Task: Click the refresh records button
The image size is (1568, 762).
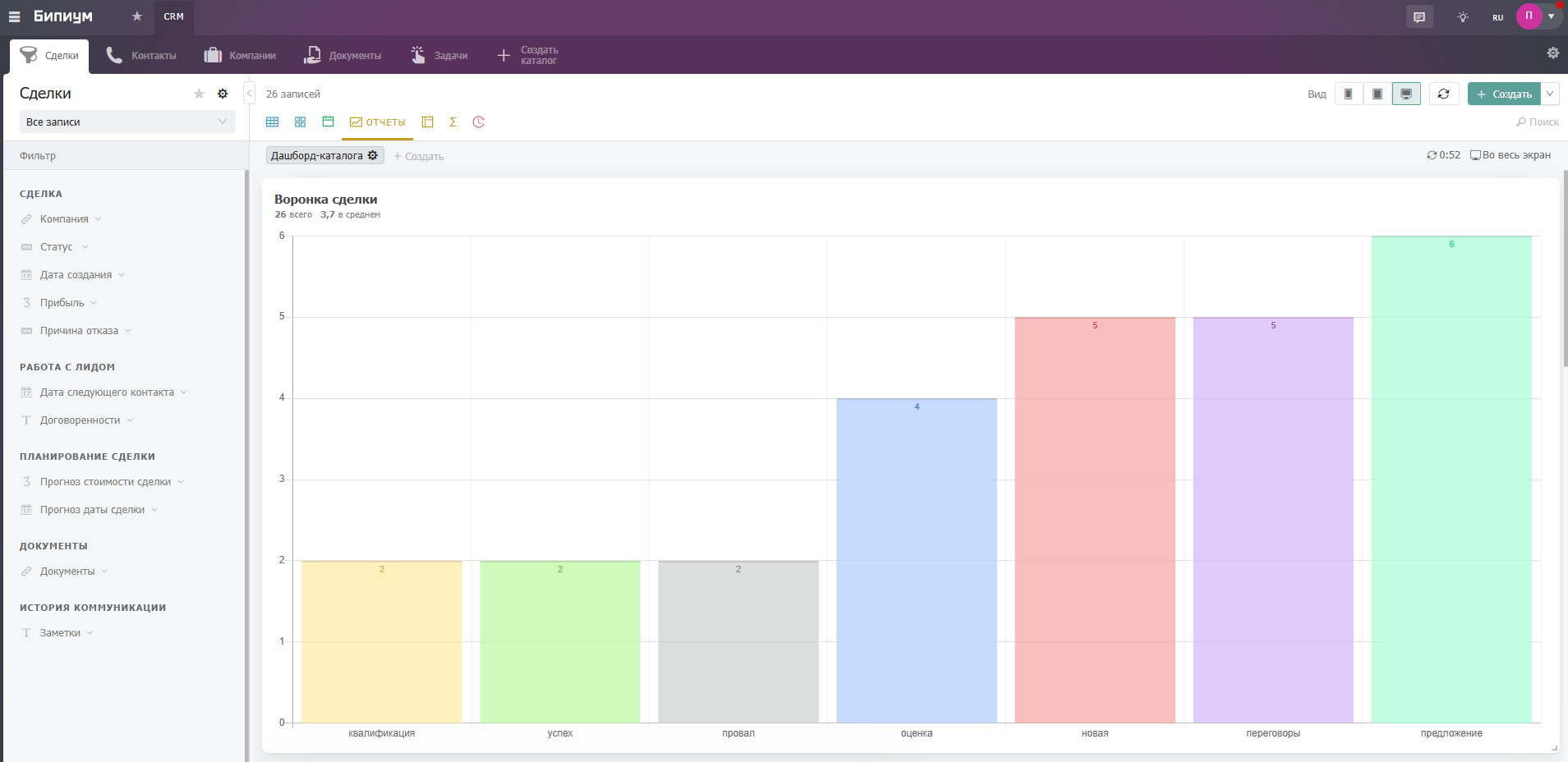Action: coord(1443,94)
